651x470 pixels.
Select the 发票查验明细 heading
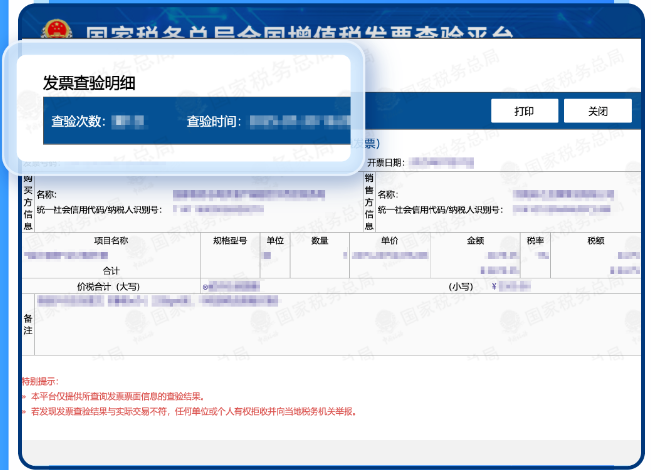pos(89,84)
